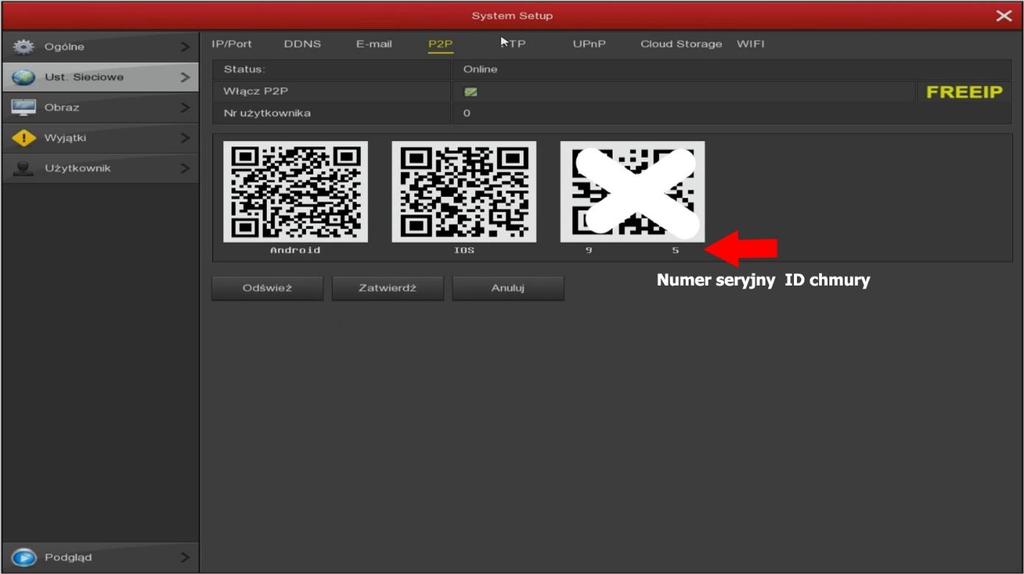The height and width of the screenshot is (574, 1024).
Task: Click the Odśwież button
Action: 267,288
